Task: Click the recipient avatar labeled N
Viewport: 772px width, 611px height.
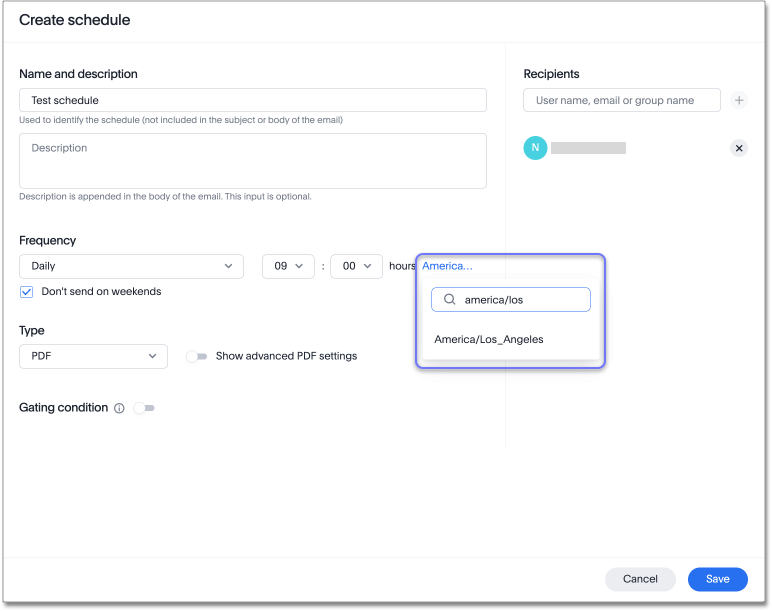Action: tap(535, 148)
